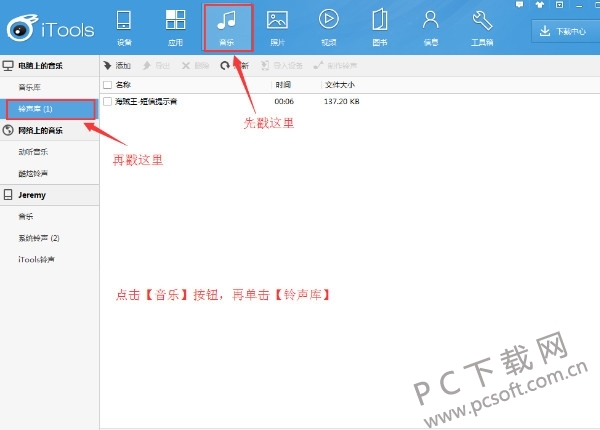Sort list by 文件大小 column header
600x430 pixels.
point(341,85)
